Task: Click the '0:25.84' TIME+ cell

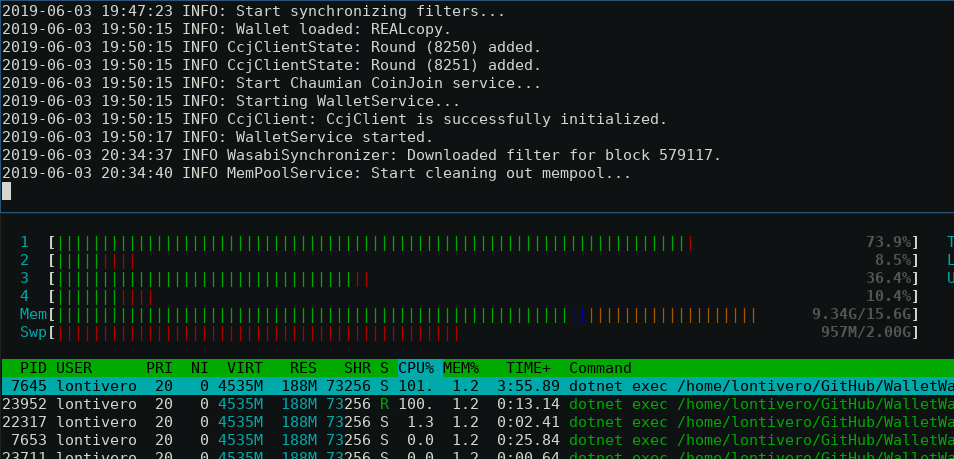Action: pyautogui.click(x=529, y=441)
